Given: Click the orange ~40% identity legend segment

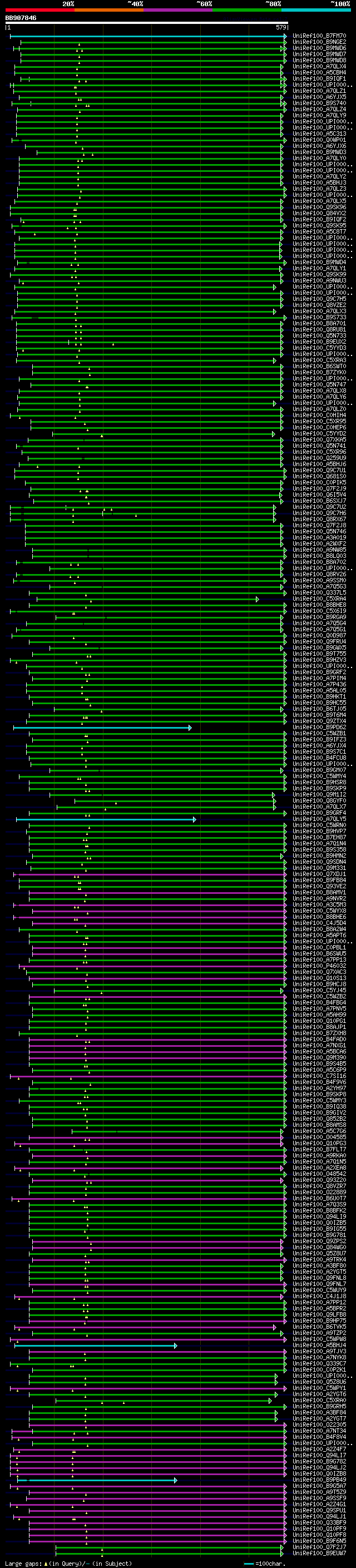Looking at the screenshot, I should [109, 10].
